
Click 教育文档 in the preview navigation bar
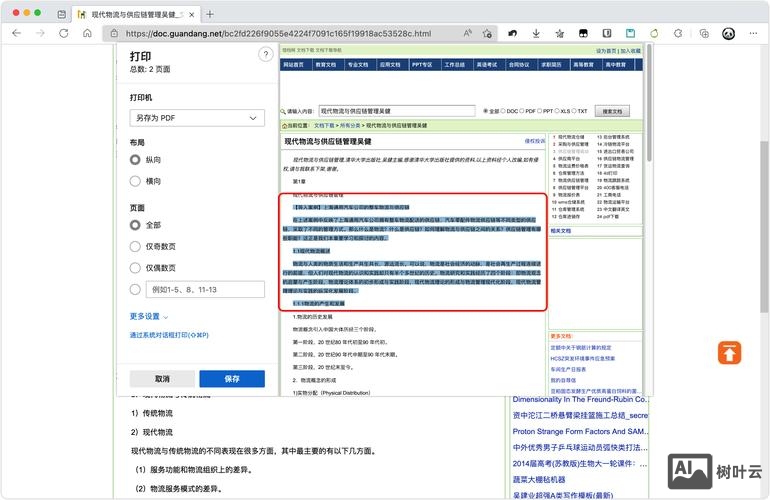point(326,65)
